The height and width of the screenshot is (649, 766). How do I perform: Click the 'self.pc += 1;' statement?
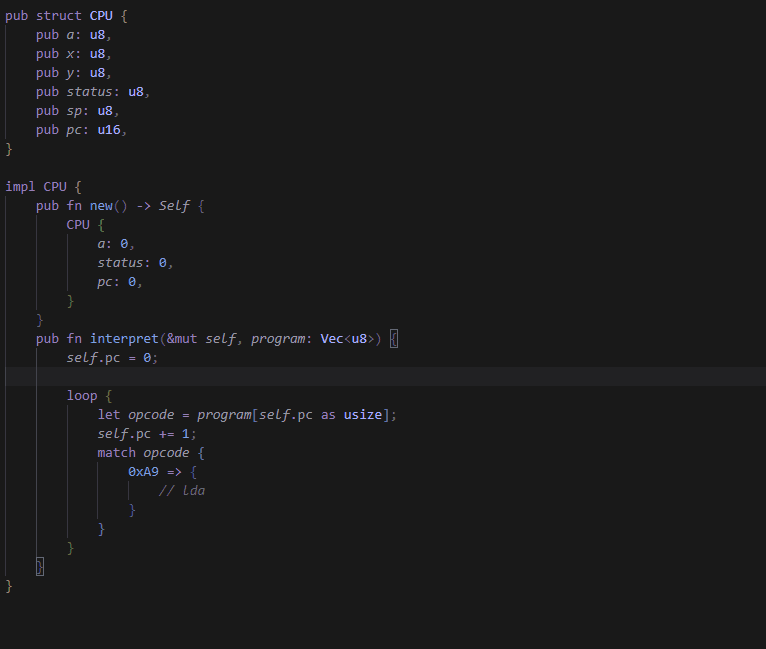[x=147, y=434]
